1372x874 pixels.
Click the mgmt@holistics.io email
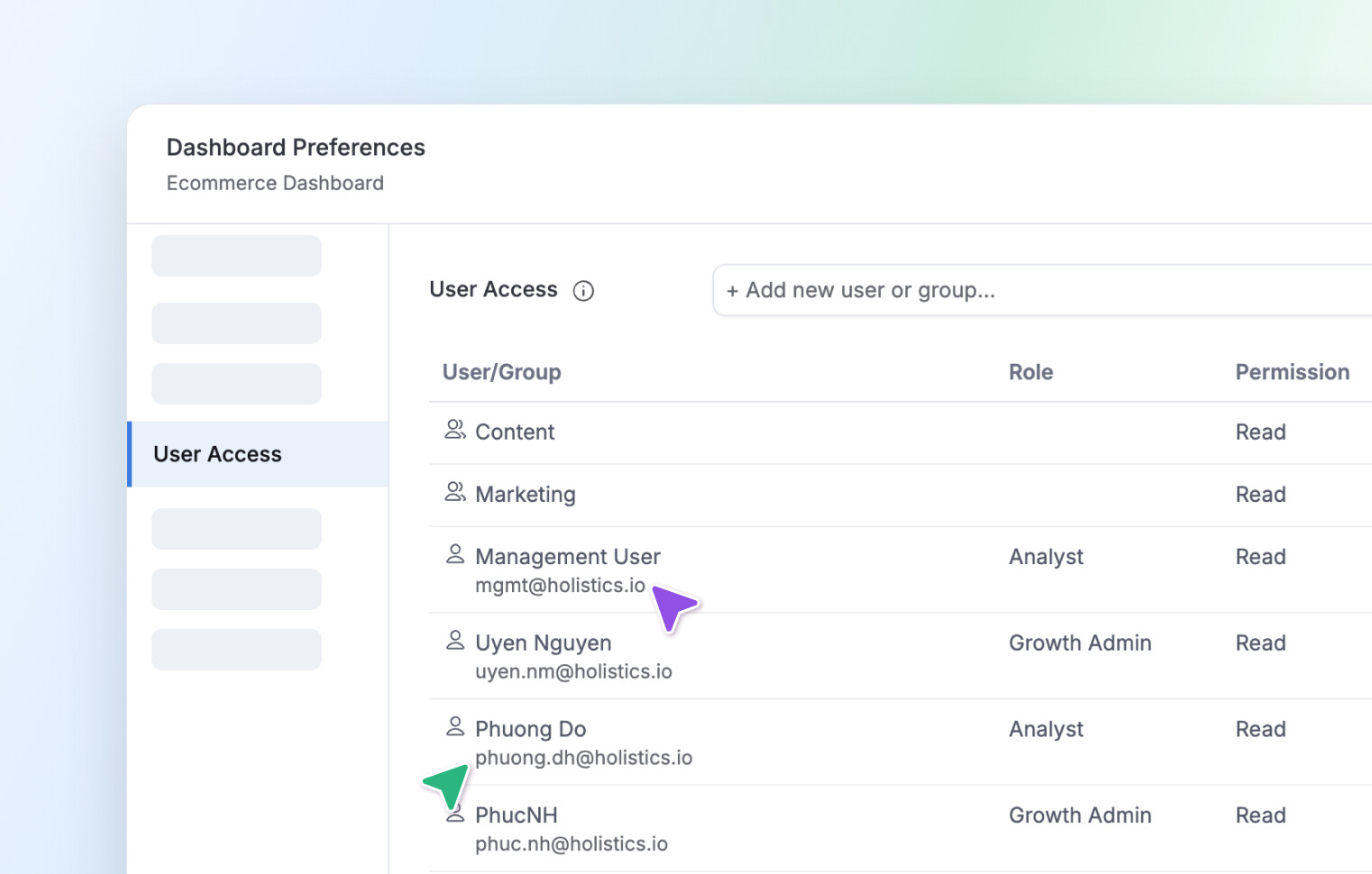[x=560, y=586]
